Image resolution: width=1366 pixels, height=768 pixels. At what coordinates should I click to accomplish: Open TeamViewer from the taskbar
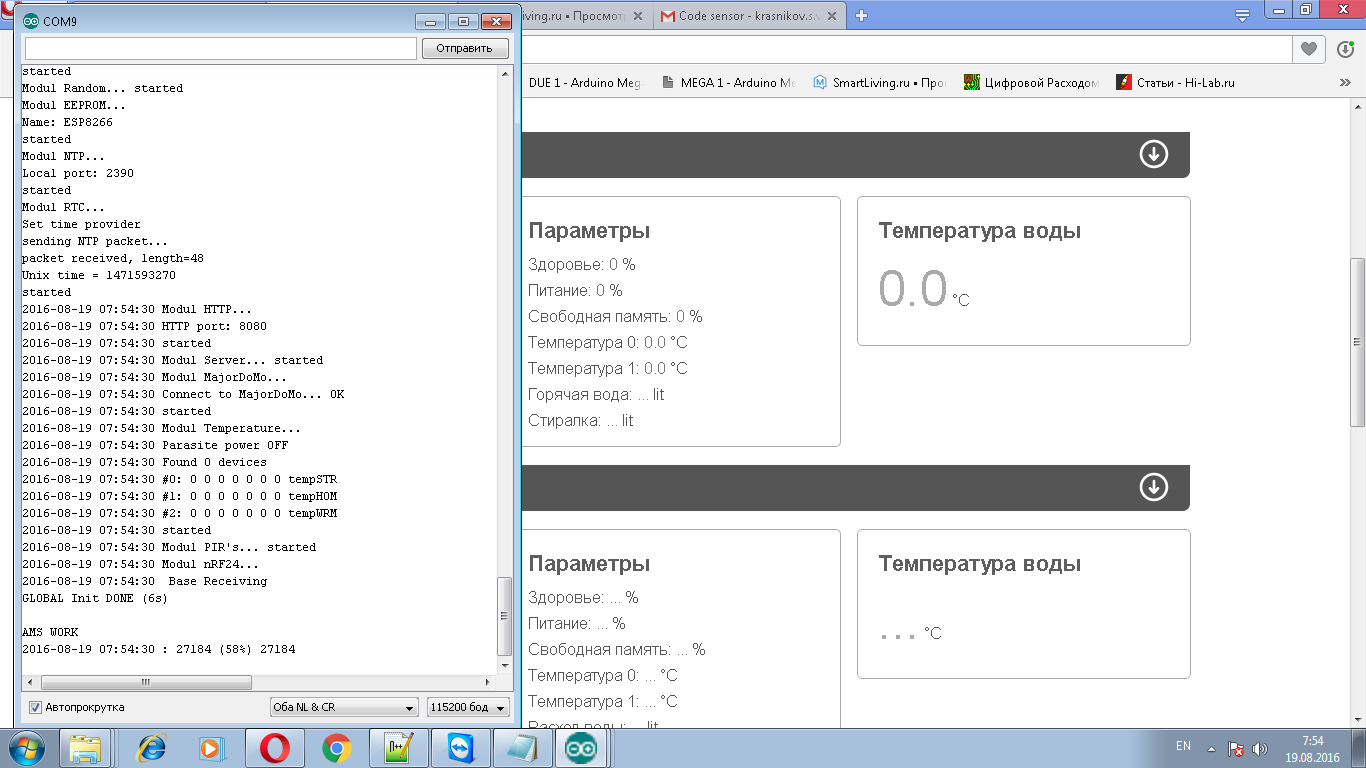click(x=462, y=748)
